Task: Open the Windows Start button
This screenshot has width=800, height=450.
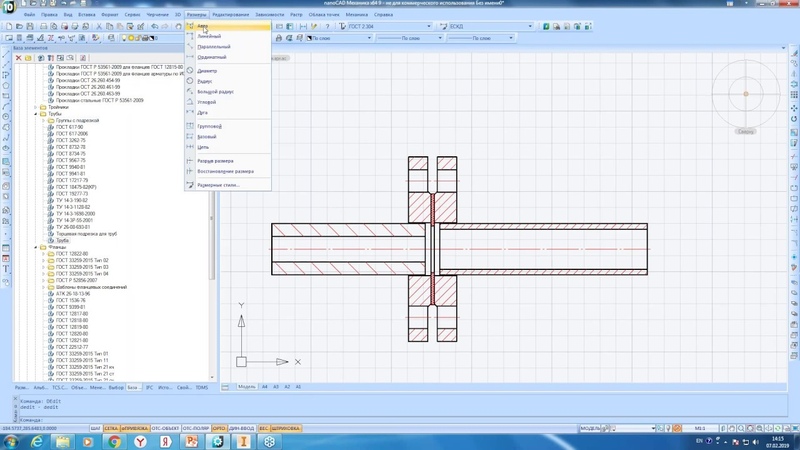Action: click(11, 441)
